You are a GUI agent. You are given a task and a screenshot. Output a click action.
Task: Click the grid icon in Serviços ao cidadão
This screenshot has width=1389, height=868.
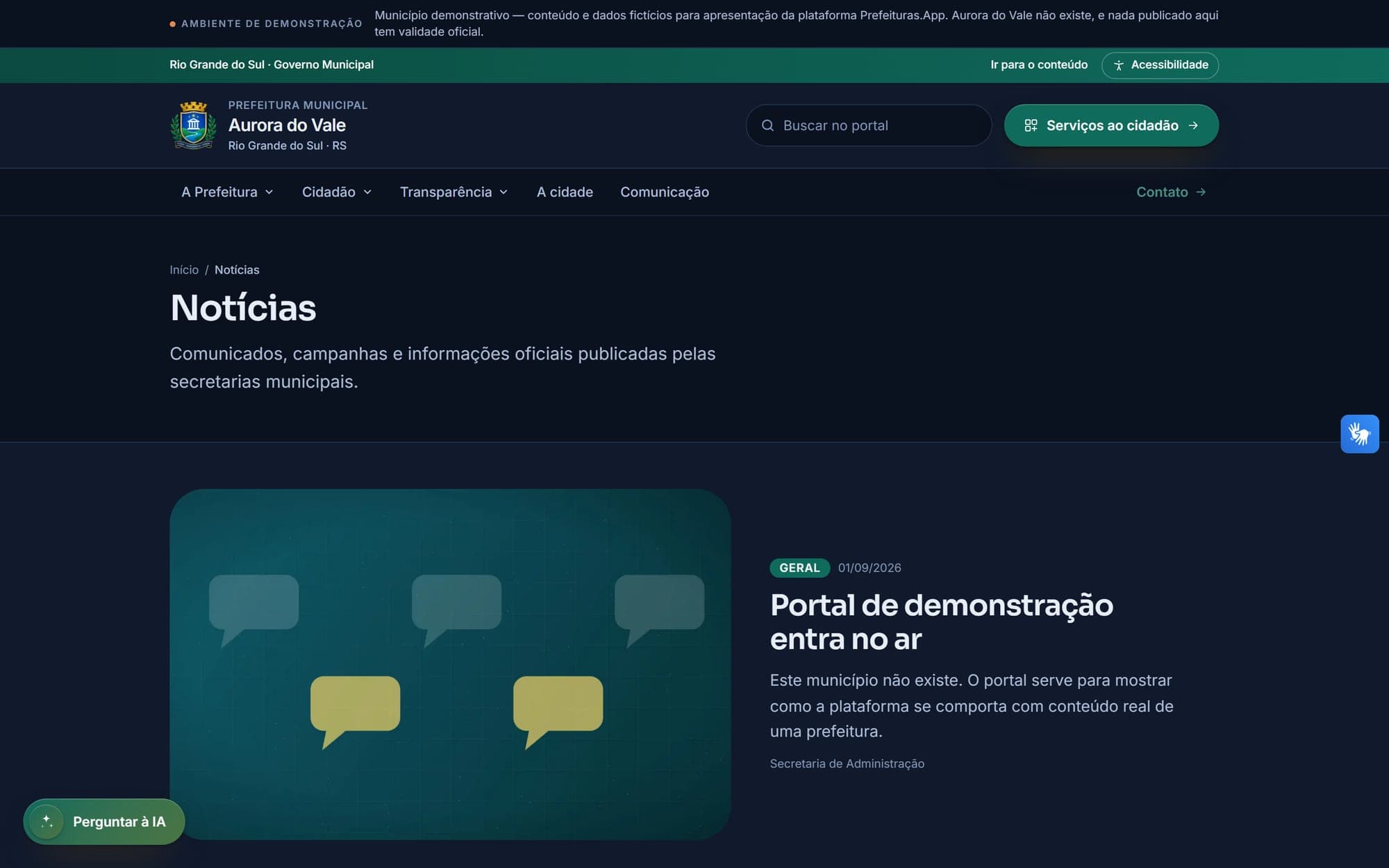point(1031,126)
